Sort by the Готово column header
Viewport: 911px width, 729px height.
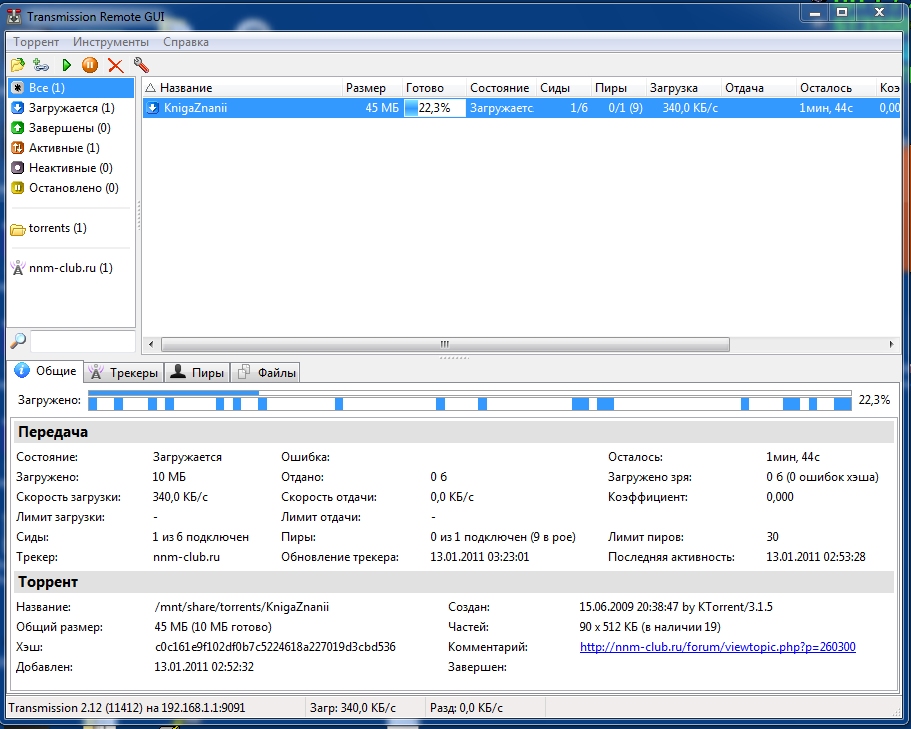point(435,88)
